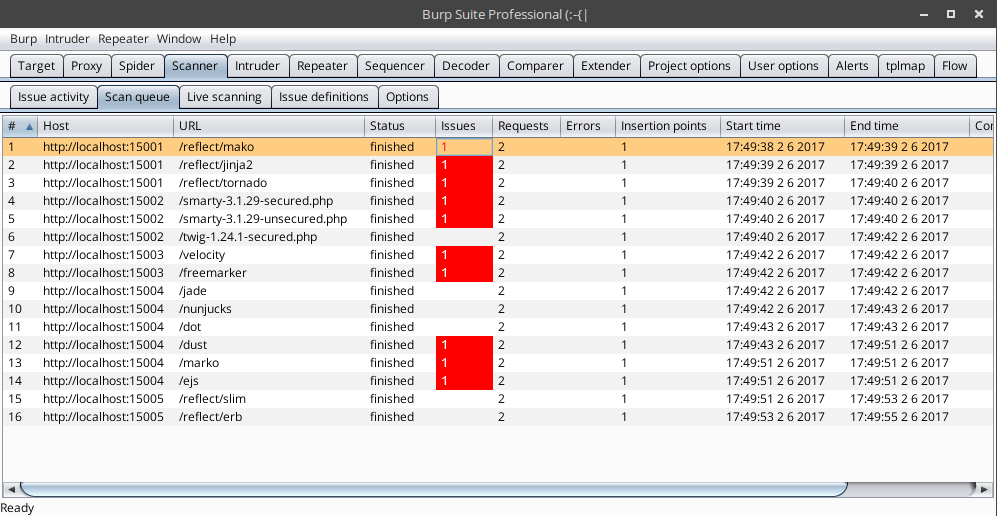Open the Scanner Options sub-tab
The height and width of the screenshot is (516, 997).
[x=407, y=97]
